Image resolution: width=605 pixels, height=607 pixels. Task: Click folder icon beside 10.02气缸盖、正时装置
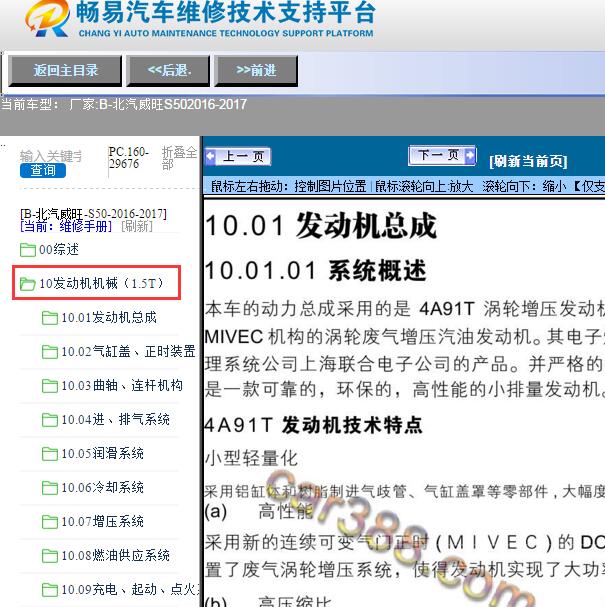[x=50, y=352]
